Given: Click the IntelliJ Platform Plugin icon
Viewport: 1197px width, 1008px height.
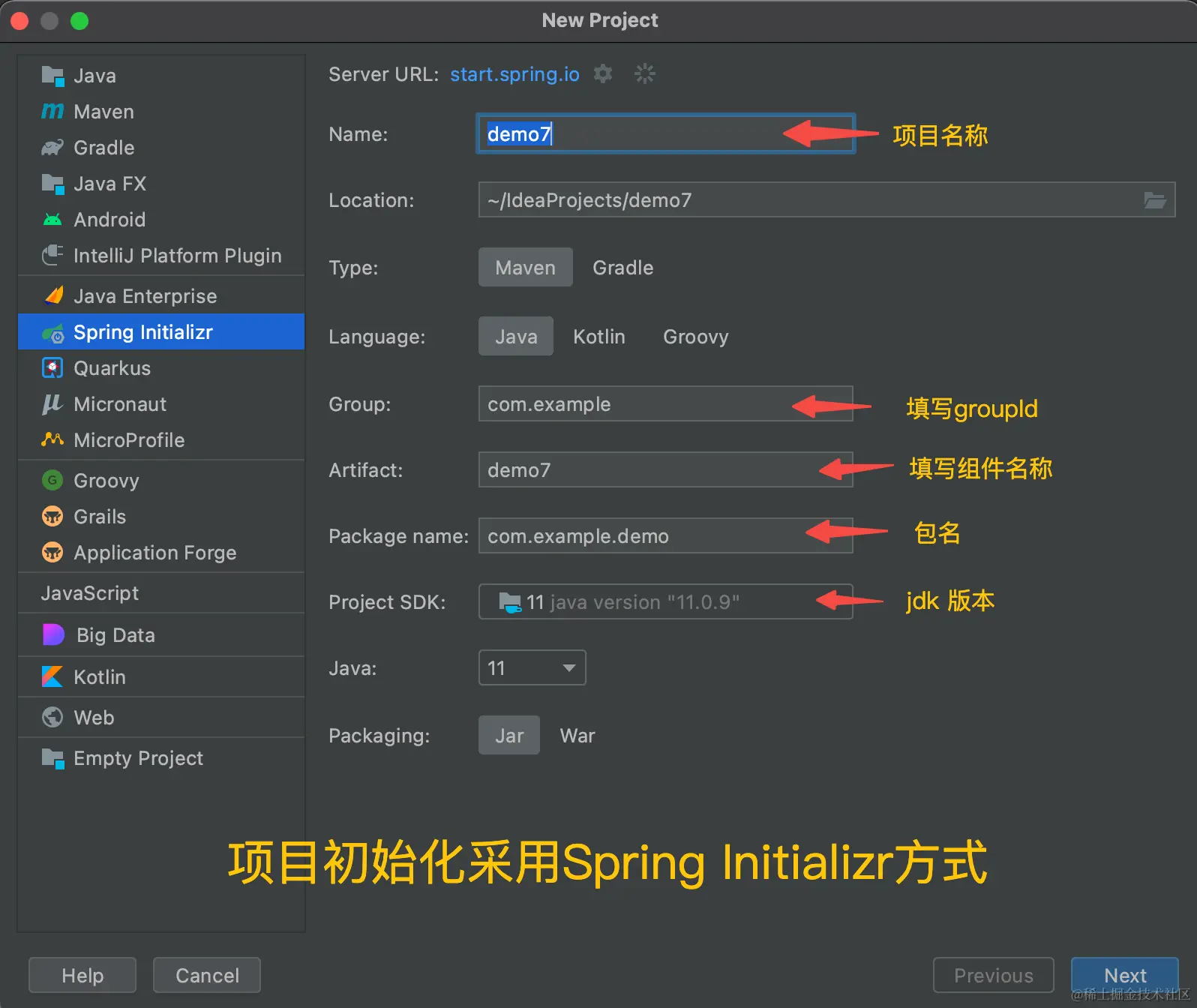Looking at the screenshot, I should 52,256.
